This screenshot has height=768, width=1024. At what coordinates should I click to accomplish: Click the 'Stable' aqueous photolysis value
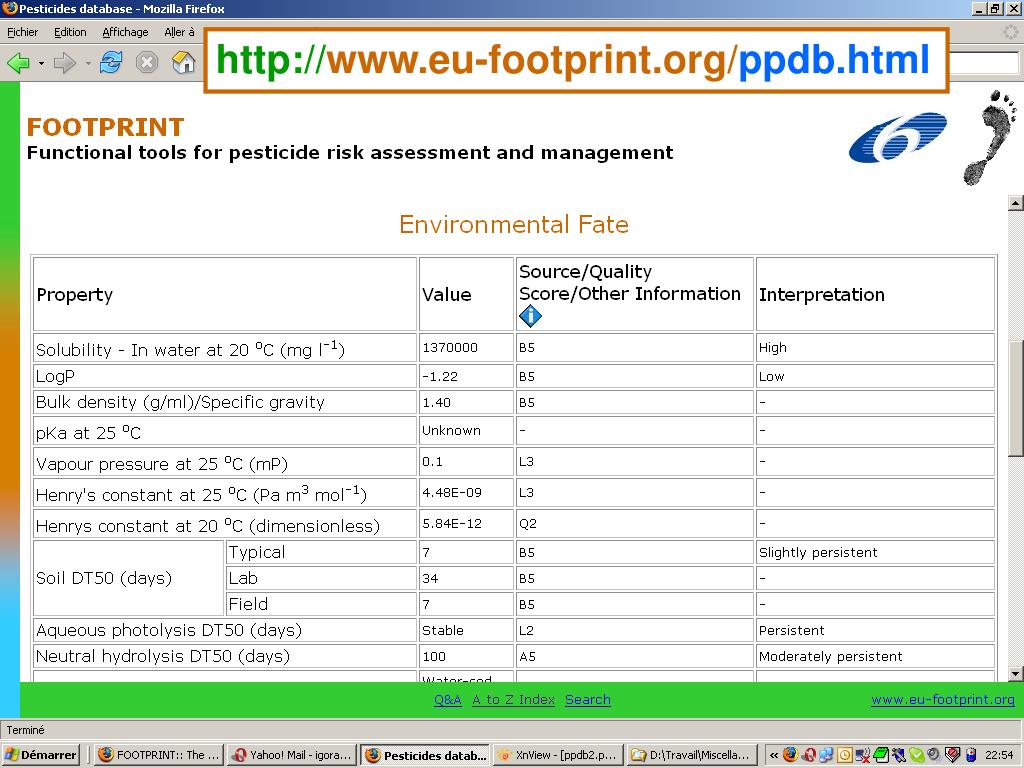click(443, 630)
